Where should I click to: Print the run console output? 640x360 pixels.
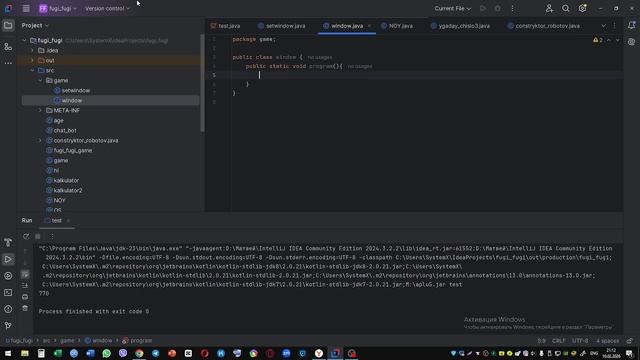pyautogui.click(x=25, y=297)
